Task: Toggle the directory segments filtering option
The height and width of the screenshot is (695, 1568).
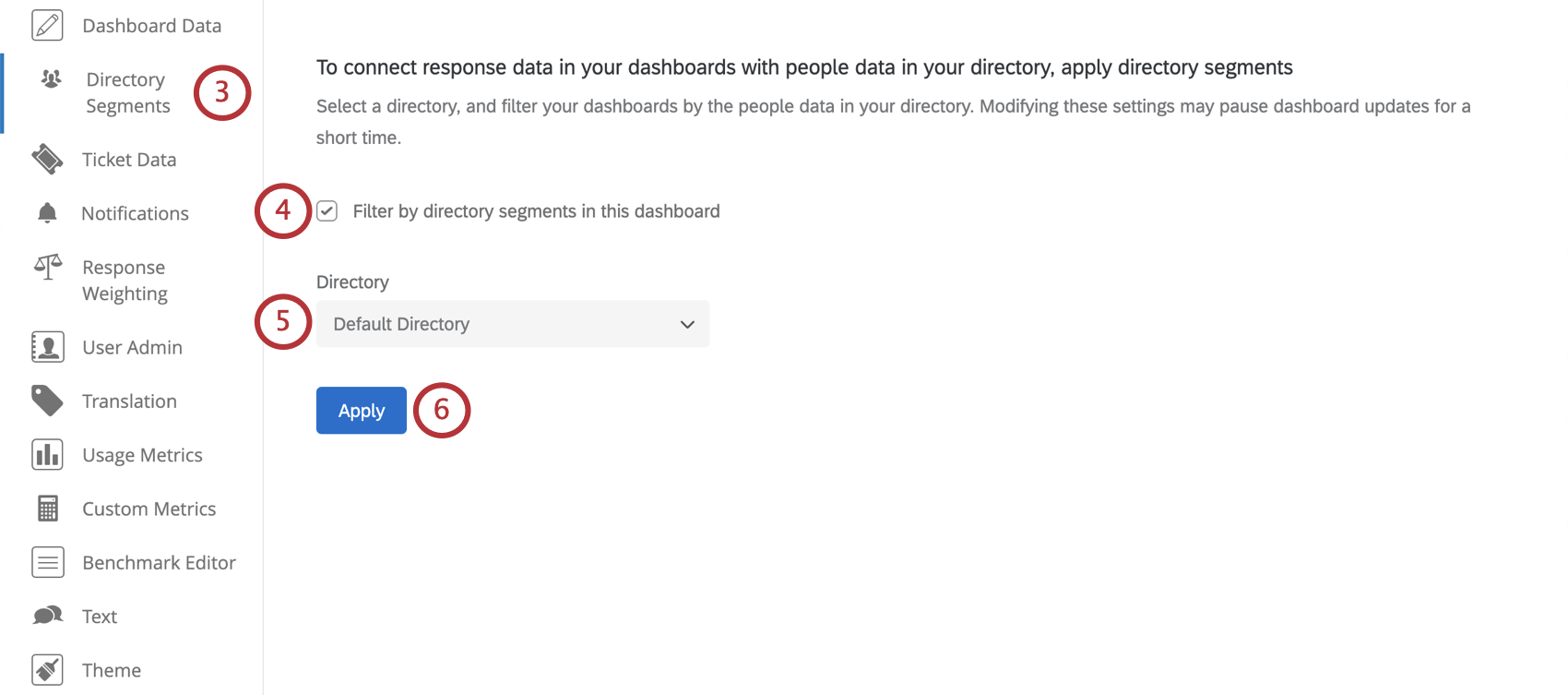Action: coord(328,211)
